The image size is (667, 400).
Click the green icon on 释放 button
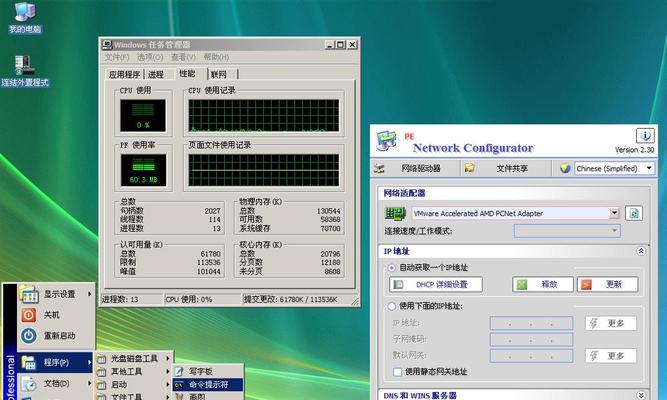coord(522,284)
